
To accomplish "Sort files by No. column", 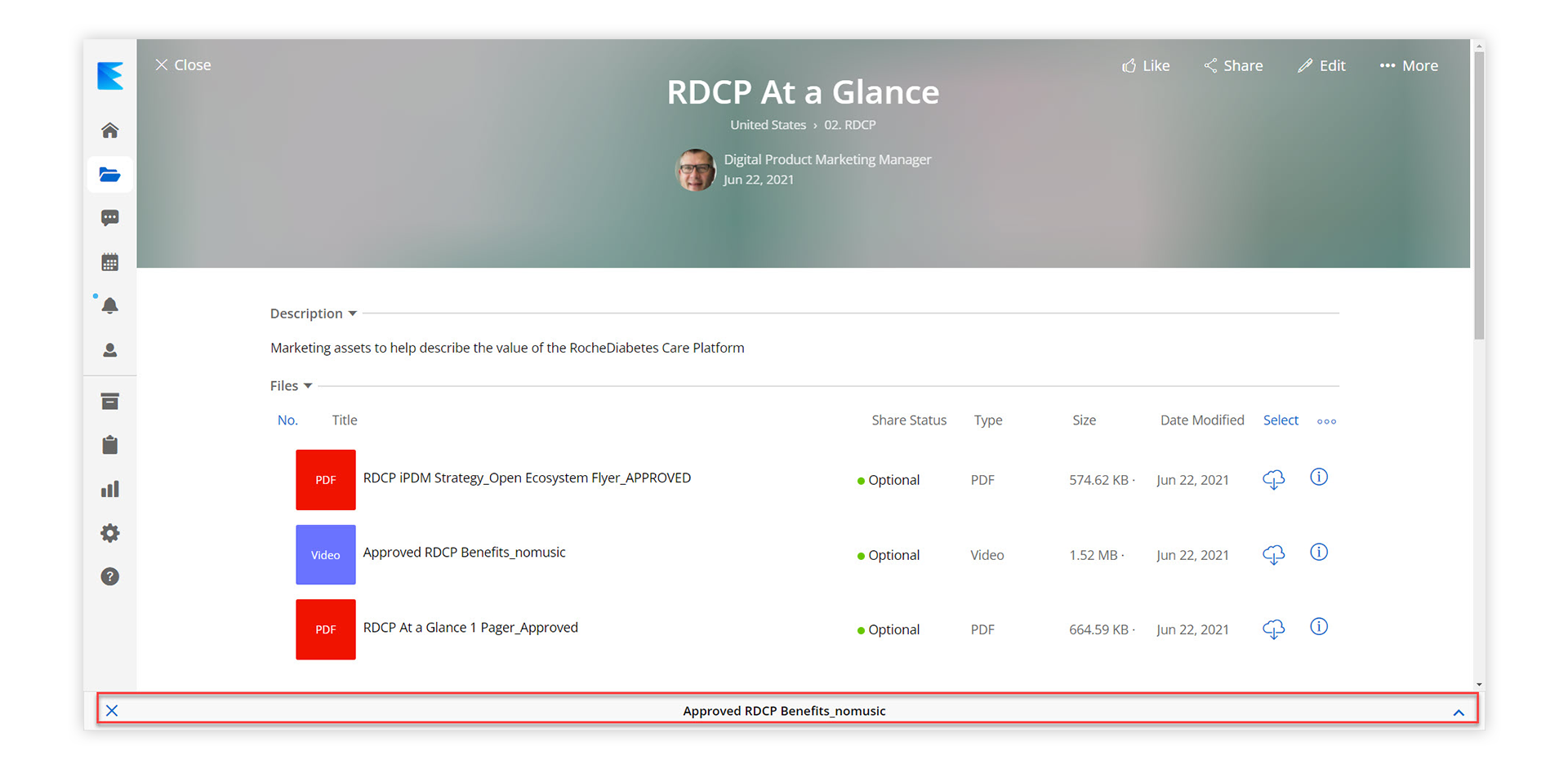I will point(287,420).
